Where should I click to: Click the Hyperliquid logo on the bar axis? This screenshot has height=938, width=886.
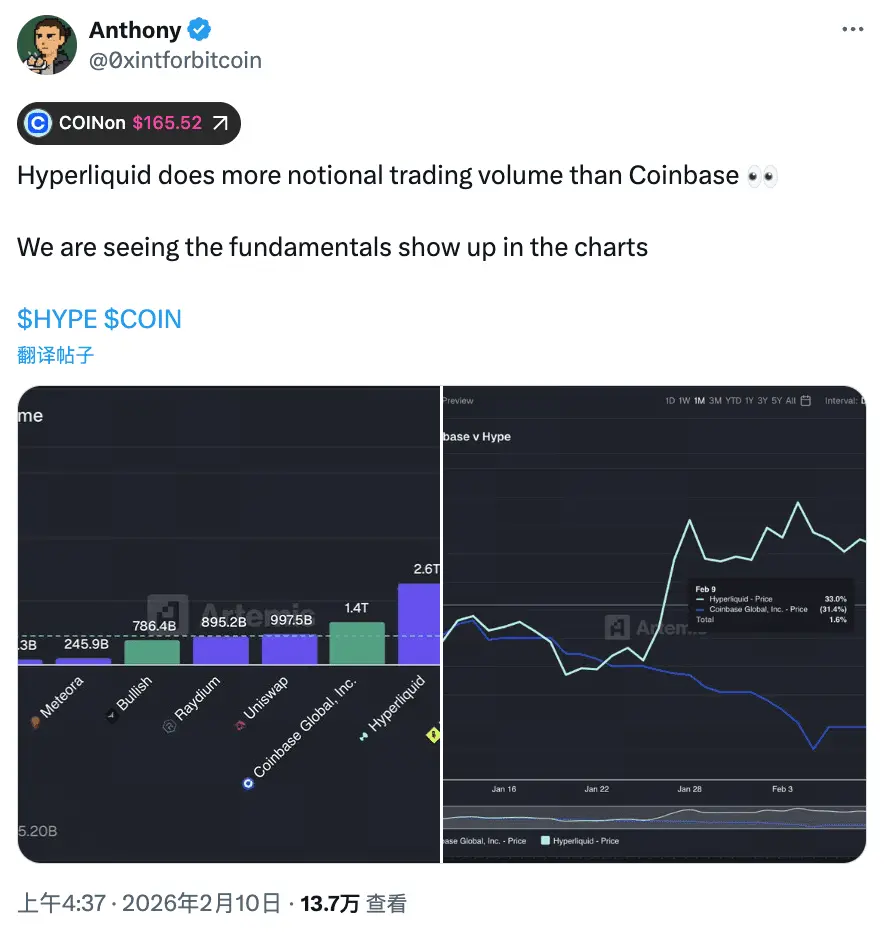coord(364,736)
